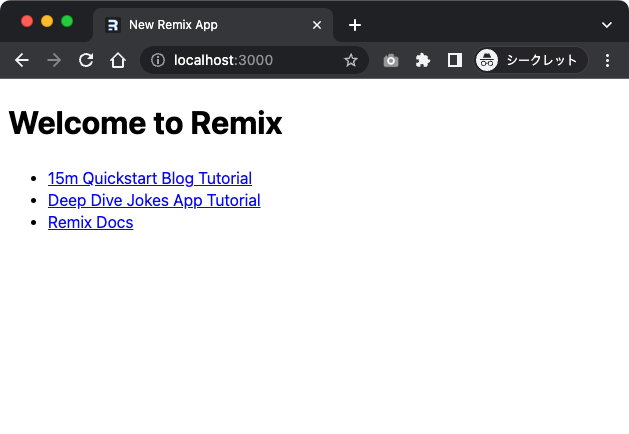Minimize the browser window with yellow button
The height and width of the screenshot is (434, 629).
point(47,21)
